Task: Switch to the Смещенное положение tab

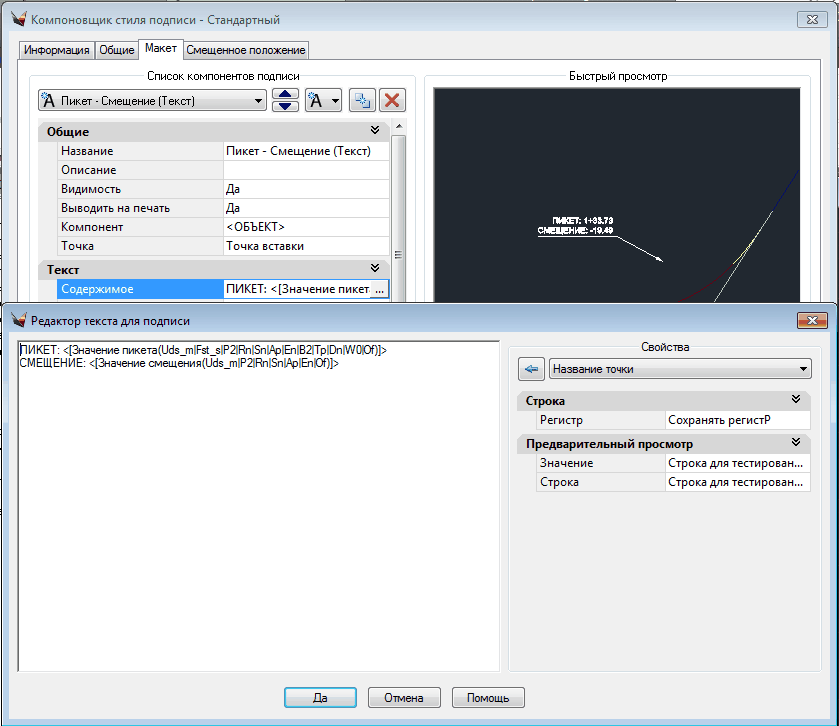Action: pos(246,50)
